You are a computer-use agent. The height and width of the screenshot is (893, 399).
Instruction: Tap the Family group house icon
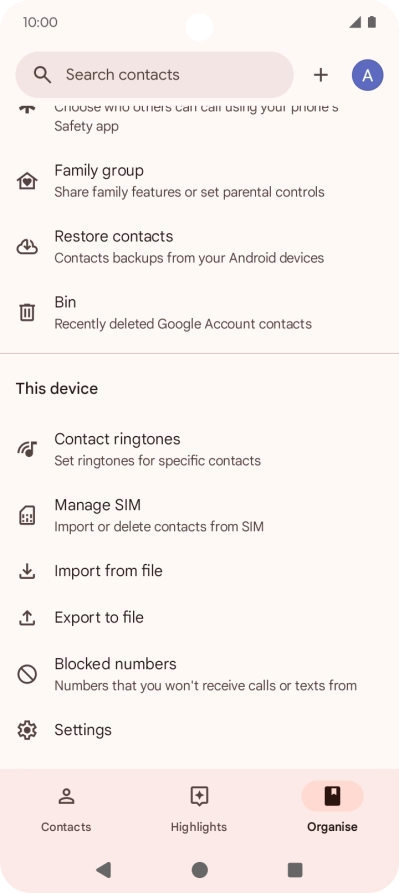pyautogui.click(x=27, y=181)
